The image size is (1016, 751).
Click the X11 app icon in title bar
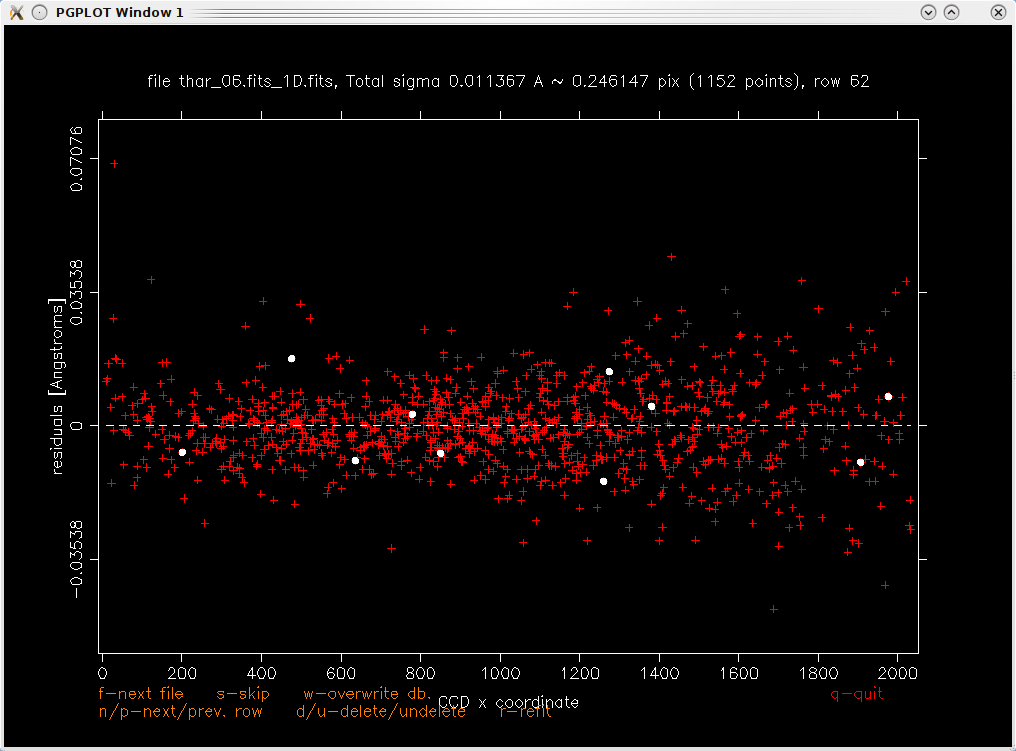coord(16,12)
